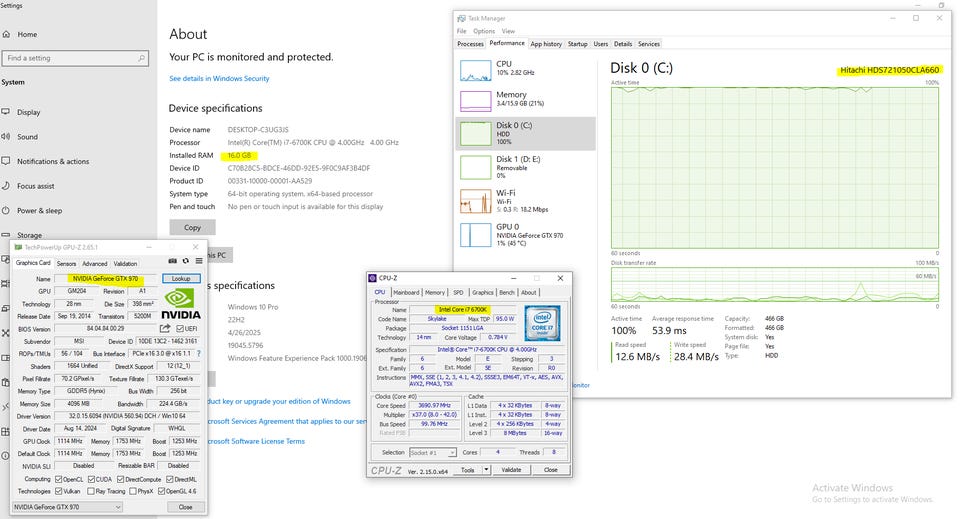
Task: Click the BIOS export share icon
Action: coord(165,328)
